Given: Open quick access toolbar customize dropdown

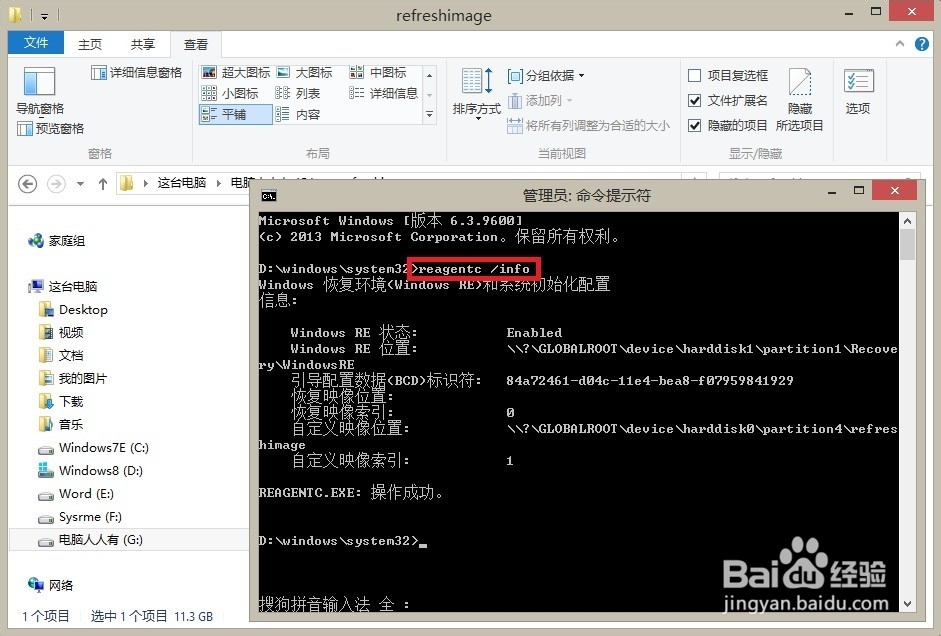Looking at the screenshot, I should (44, 16).
